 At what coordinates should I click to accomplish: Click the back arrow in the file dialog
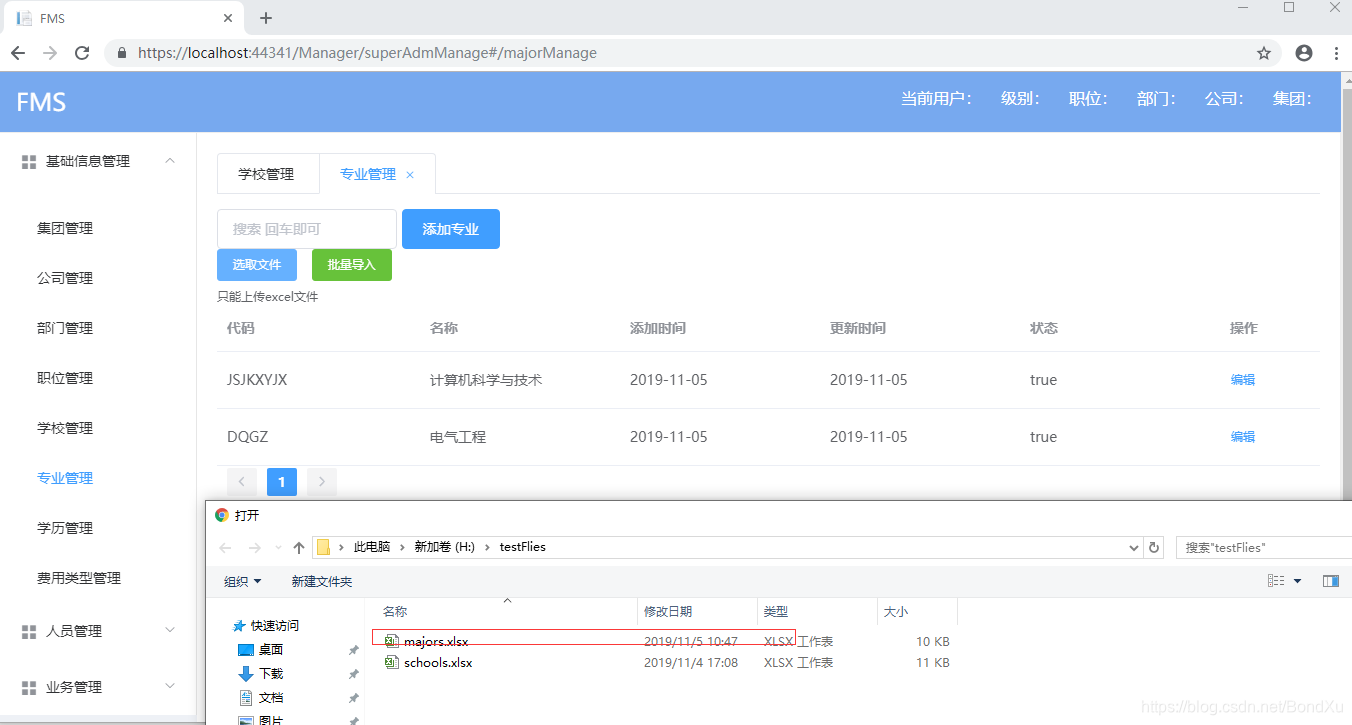click(225, 546)
